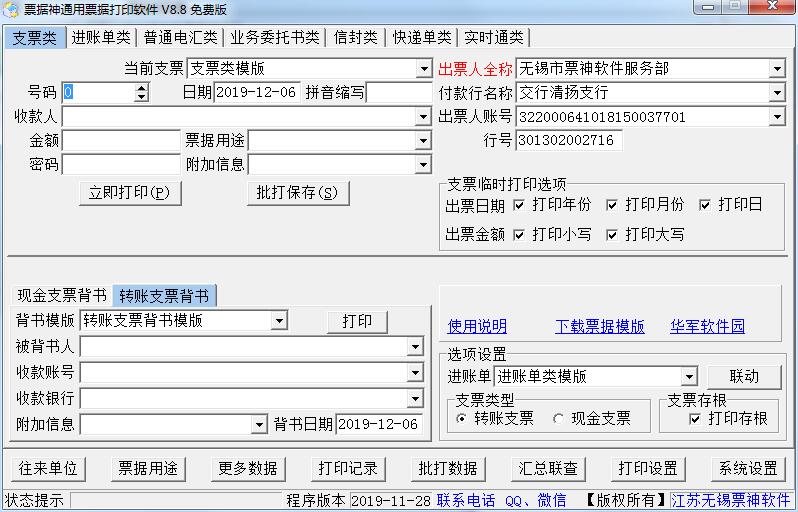
Task: Select 现金支票 radio button
Action: (558, 419)
